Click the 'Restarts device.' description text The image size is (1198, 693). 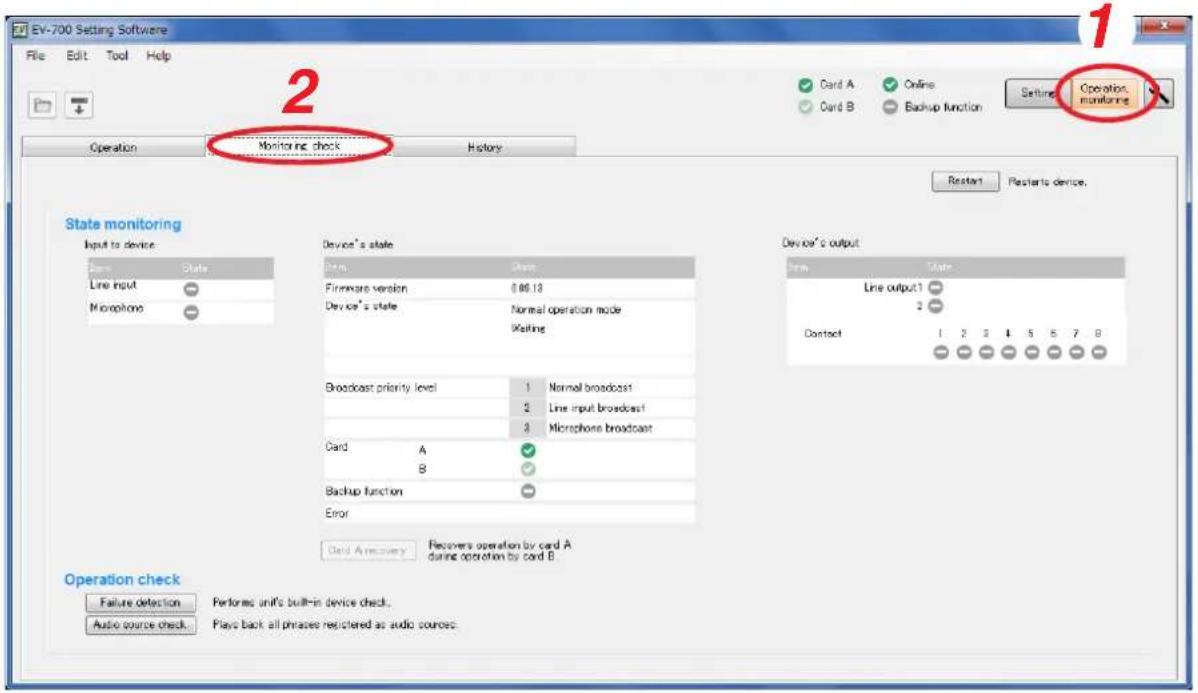1047,182
